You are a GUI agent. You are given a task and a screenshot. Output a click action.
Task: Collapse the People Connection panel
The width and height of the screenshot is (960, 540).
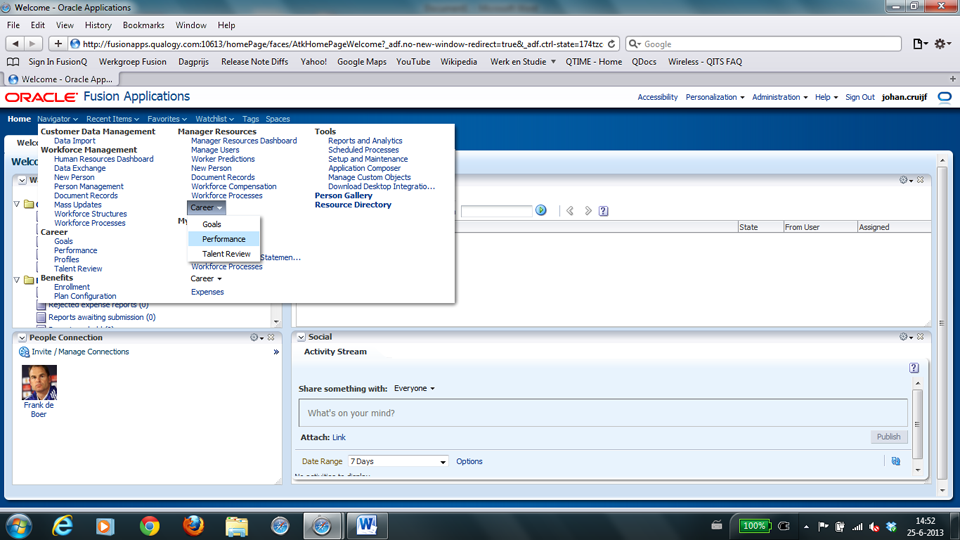coord(22,337)
